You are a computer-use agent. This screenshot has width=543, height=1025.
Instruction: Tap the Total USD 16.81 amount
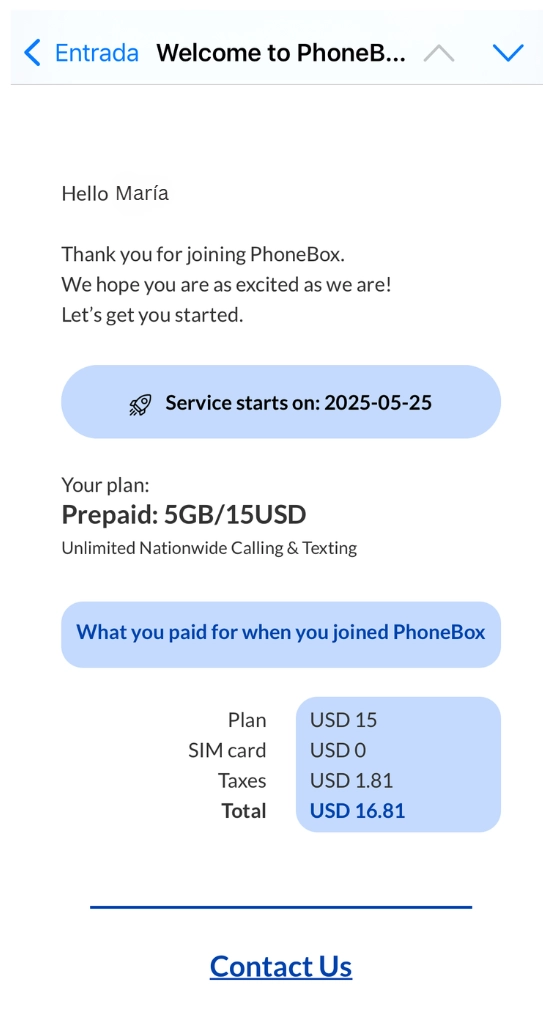(x=357, y=811)
